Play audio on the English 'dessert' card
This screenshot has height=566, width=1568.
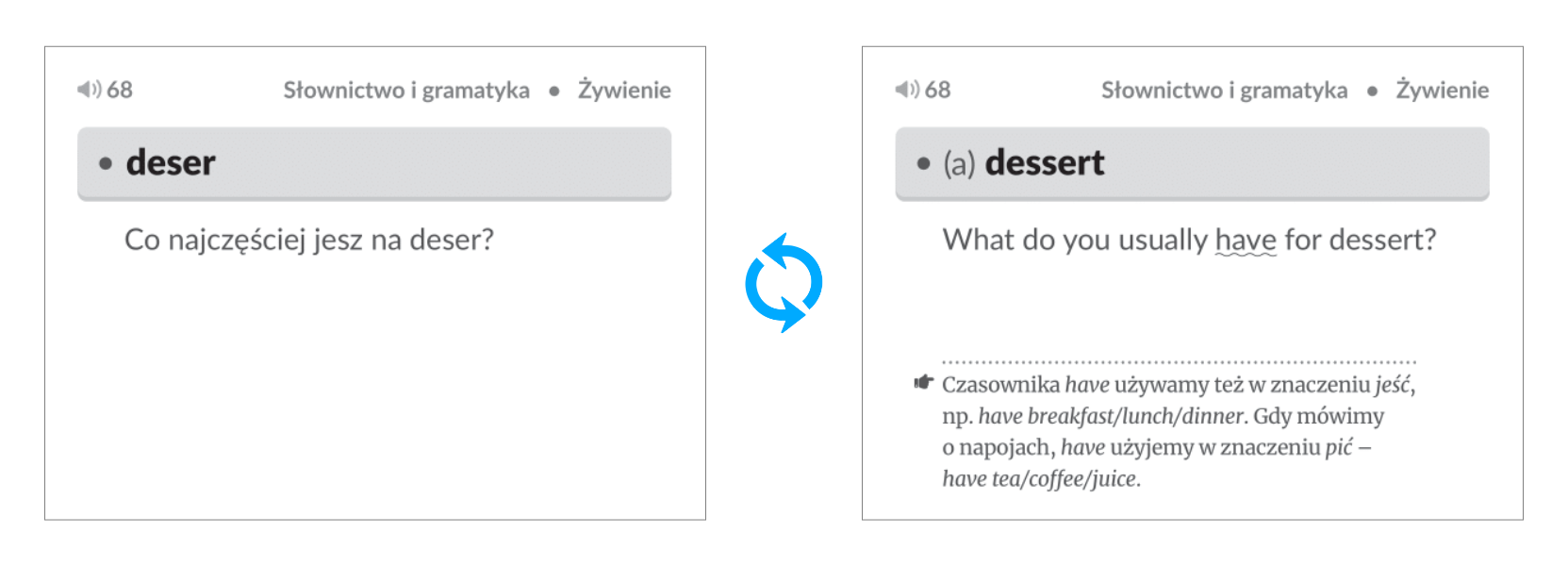coord(906,90)
